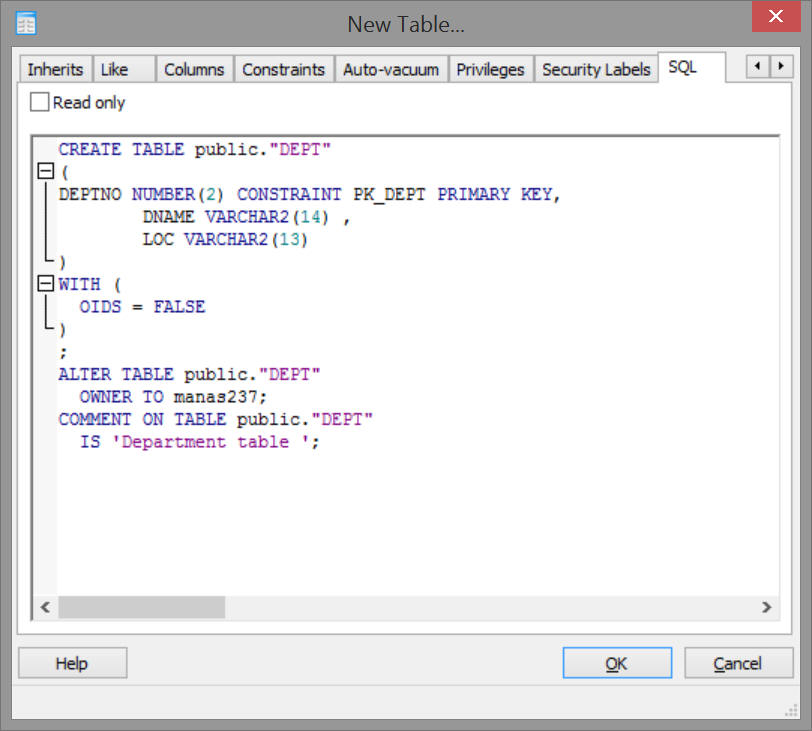
Task: Cancel the new table dialog
Action: pyautogui.click(x=737, y=663)
